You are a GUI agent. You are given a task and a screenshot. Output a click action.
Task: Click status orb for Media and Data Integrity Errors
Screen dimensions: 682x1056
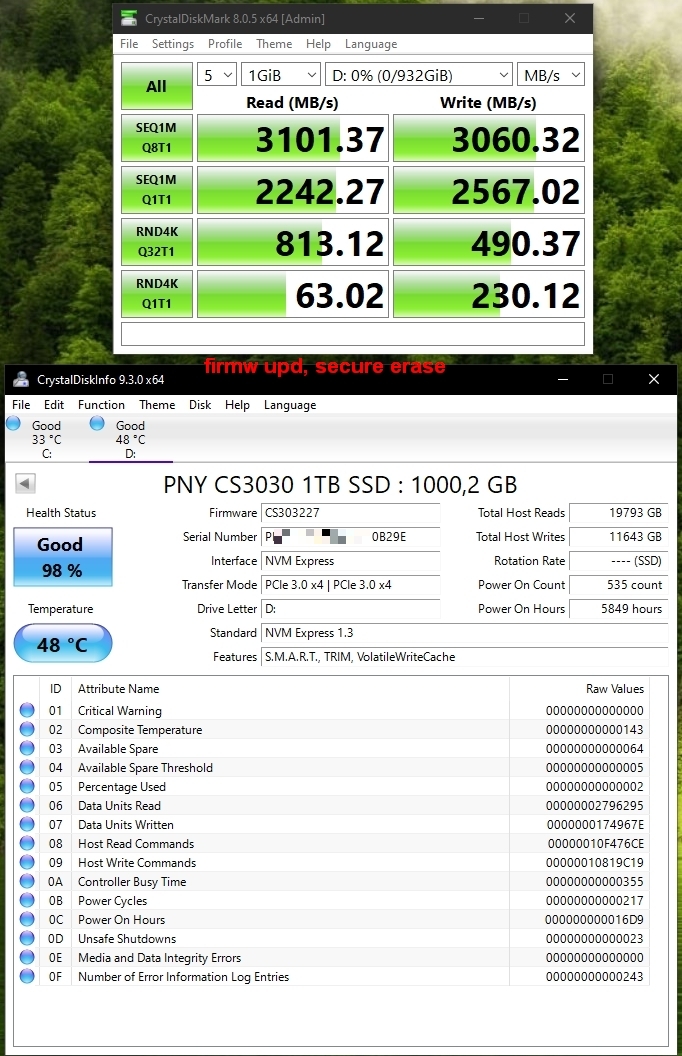(x=27, y=957)
